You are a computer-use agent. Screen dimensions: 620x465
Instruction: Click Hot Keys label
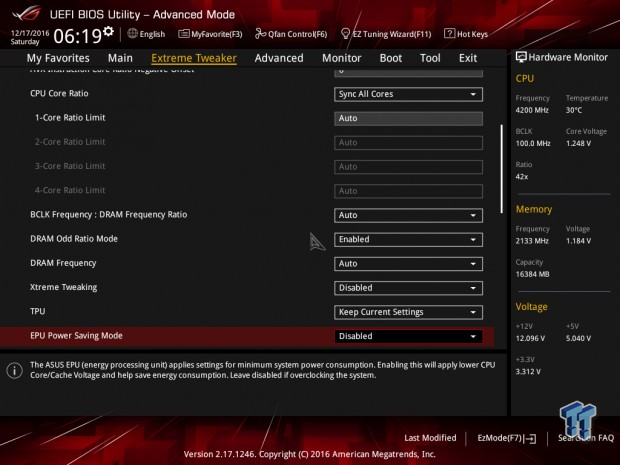tap(472, 34)
